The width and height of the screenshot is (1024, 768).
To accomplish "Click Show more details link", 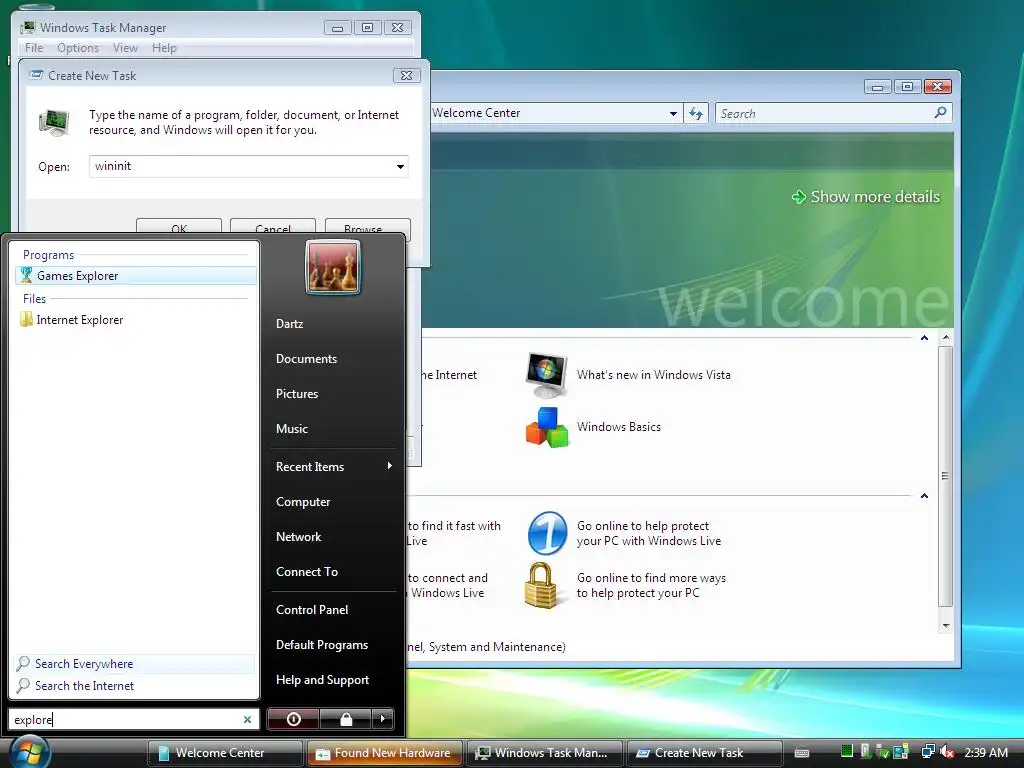I will (865, 197).
